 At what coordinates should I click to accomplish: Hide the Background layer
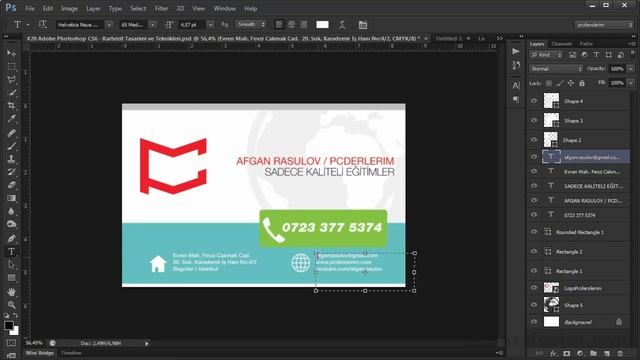click(534, 322)
